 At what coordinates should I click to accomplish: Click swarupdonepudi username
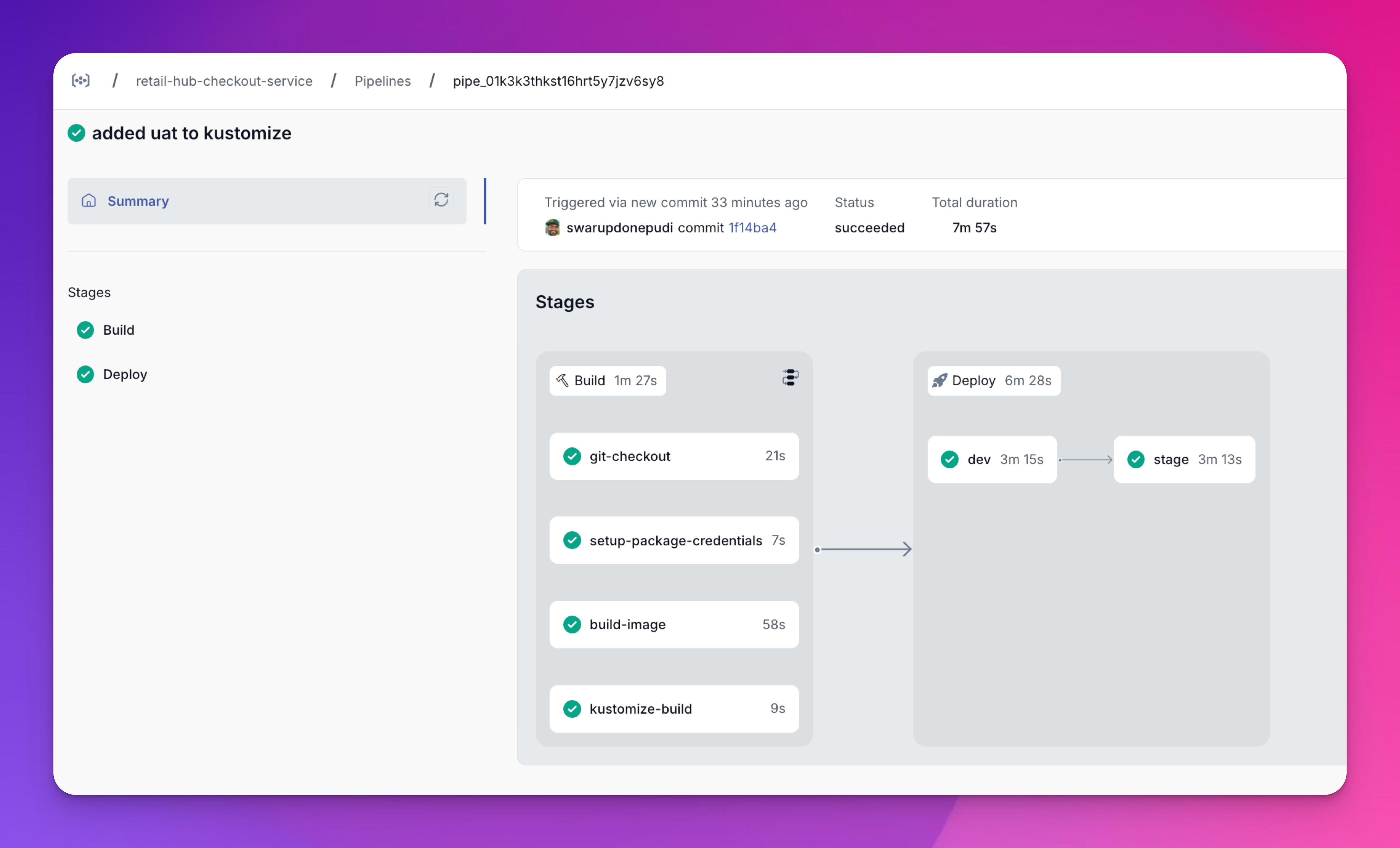[619, 227]
